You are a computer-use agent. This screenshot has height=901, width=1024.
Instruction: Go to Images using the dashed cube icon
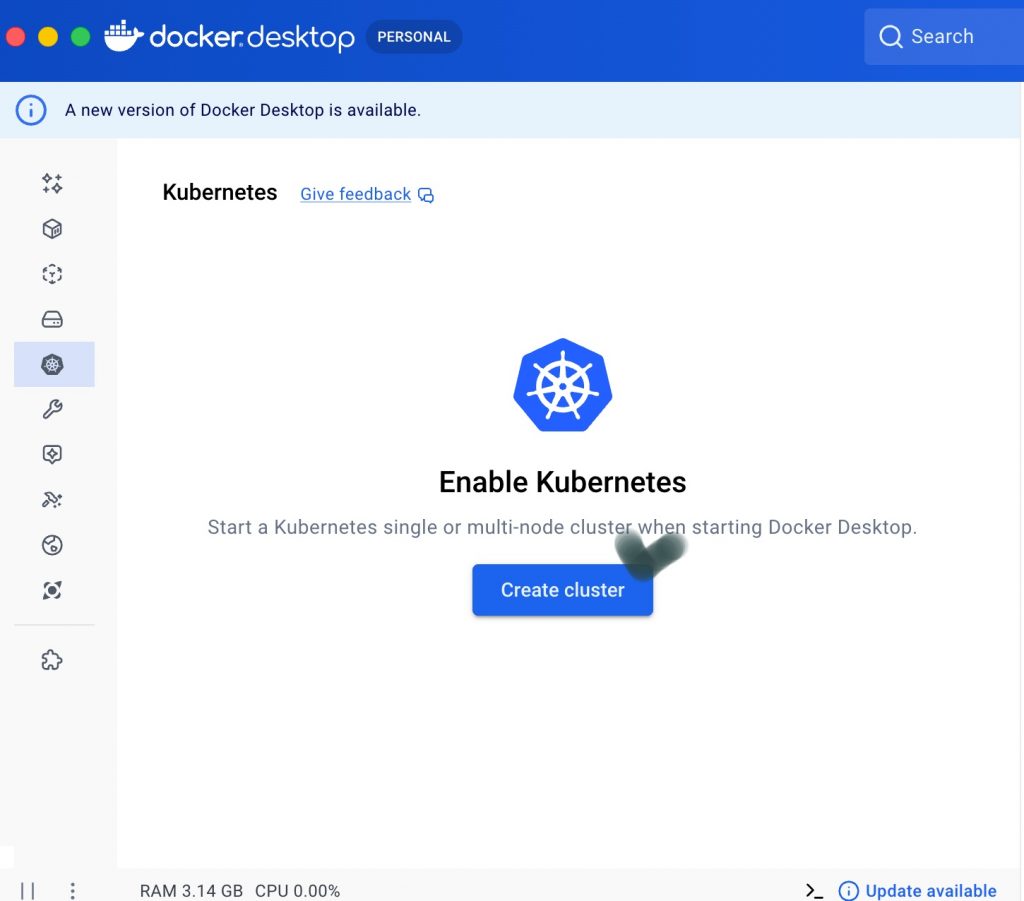pyautogui.click(x=52, y=274)
